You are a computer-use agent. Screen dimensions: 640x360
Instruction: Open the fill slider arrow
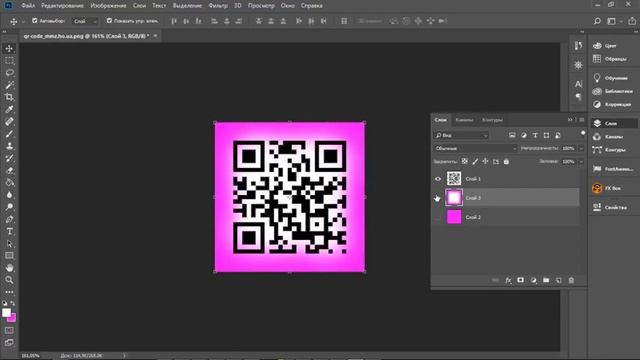coord(581,162)
